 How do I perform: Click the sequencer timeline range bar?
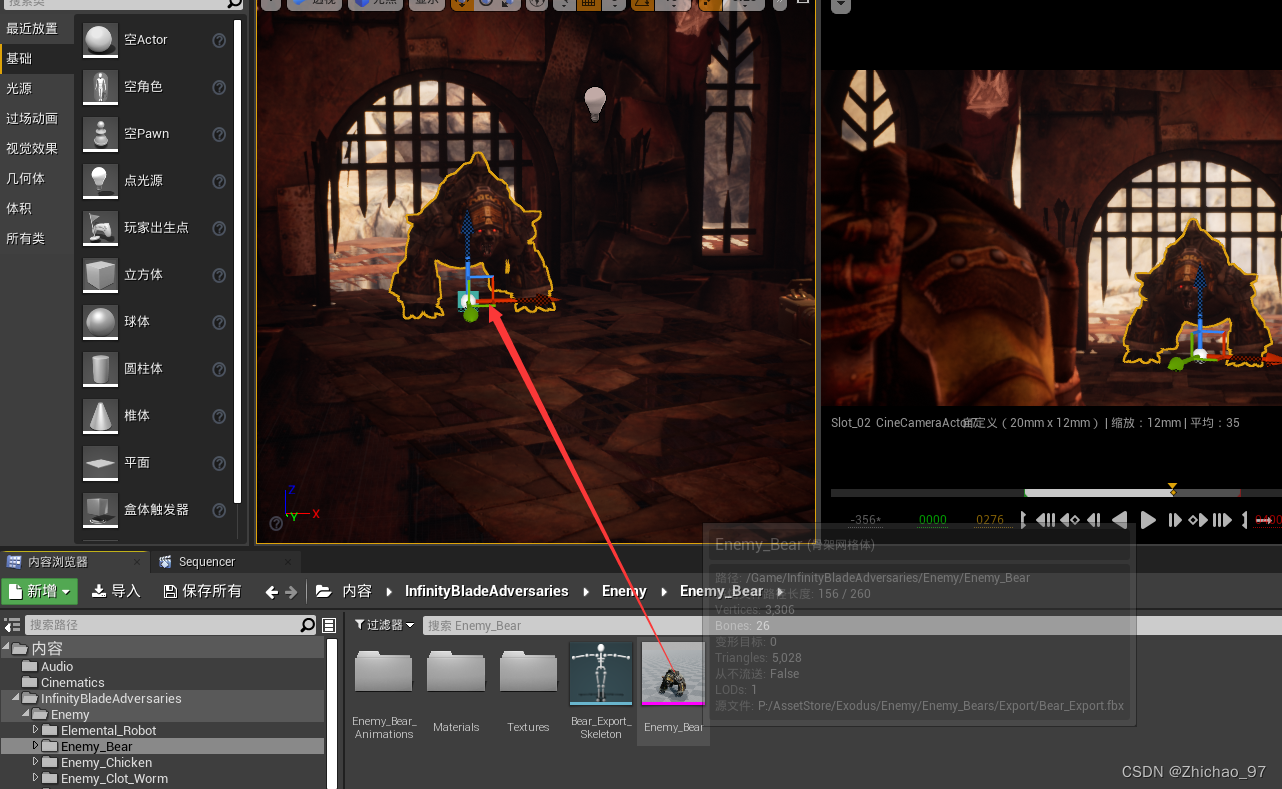coord(1054,493)
